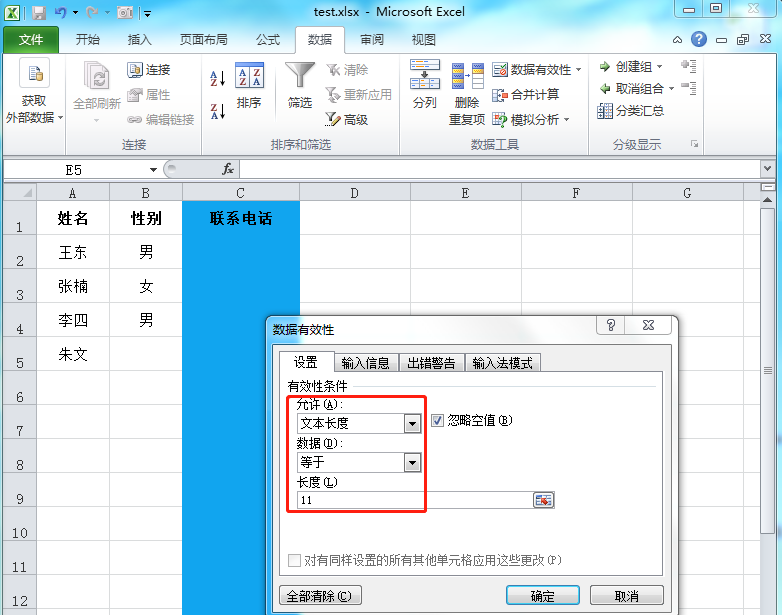Click Cancel (取消) button
The height and width of the screenshot is (615, 782).
tap(626, 596)
